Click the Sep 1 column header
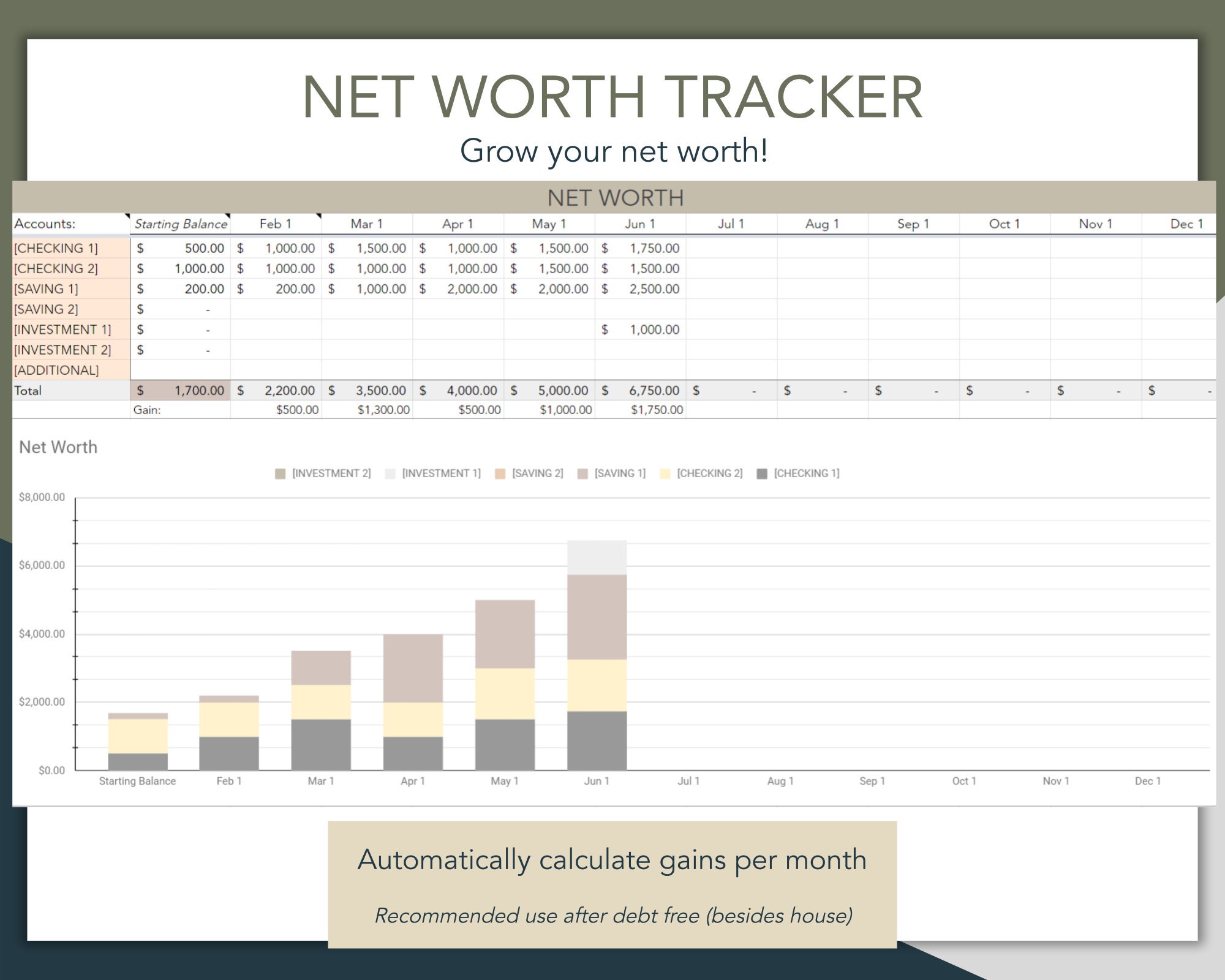Viewport: 1225px width, 980px height. click(x=913, y=224)
